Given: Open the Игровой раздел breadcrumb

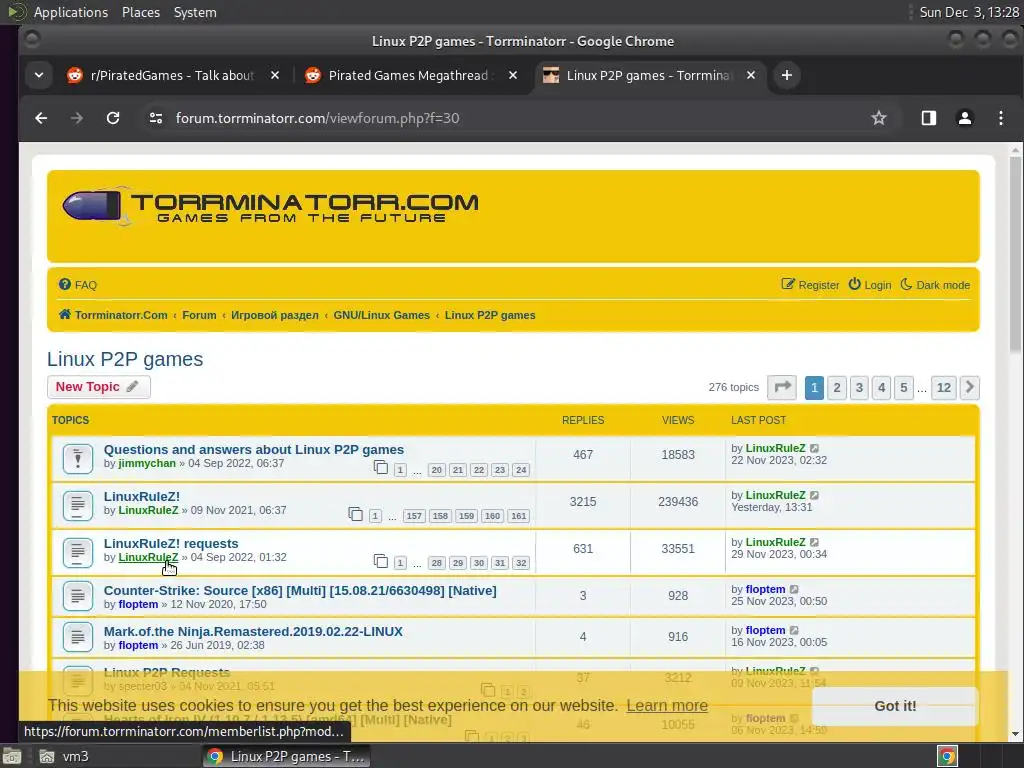Looking at the screenshot, I should [x=275, y=315].
